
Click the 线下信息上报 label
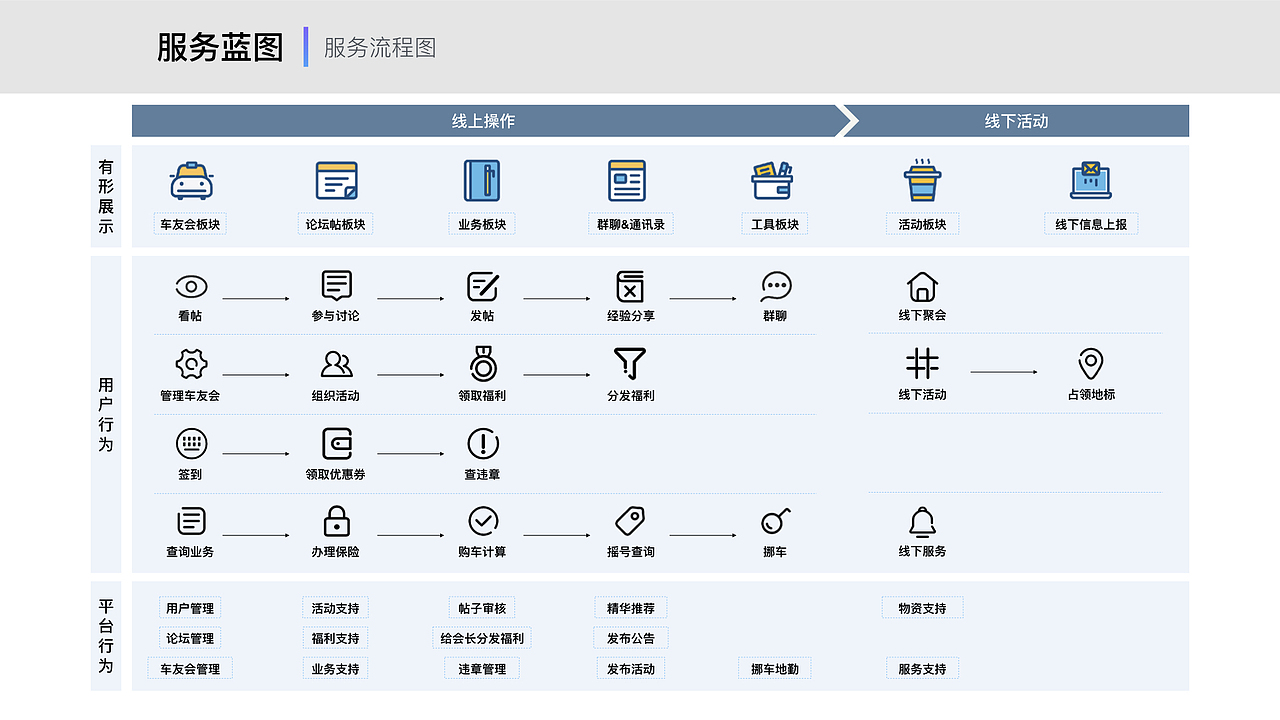pyautogui.click(x=1091, y=224)
